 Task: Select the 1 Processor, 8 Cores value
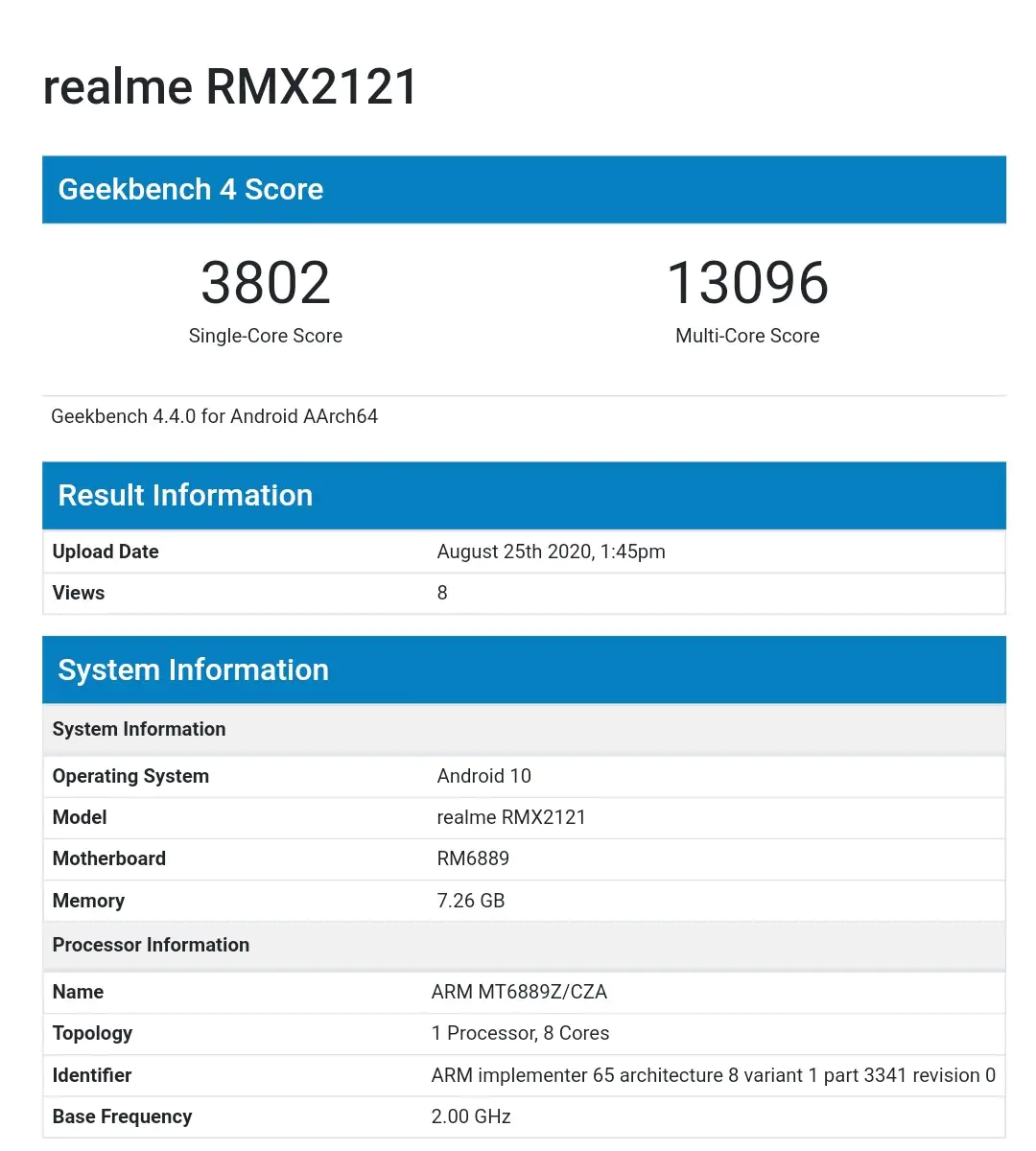coord(520,1033)
